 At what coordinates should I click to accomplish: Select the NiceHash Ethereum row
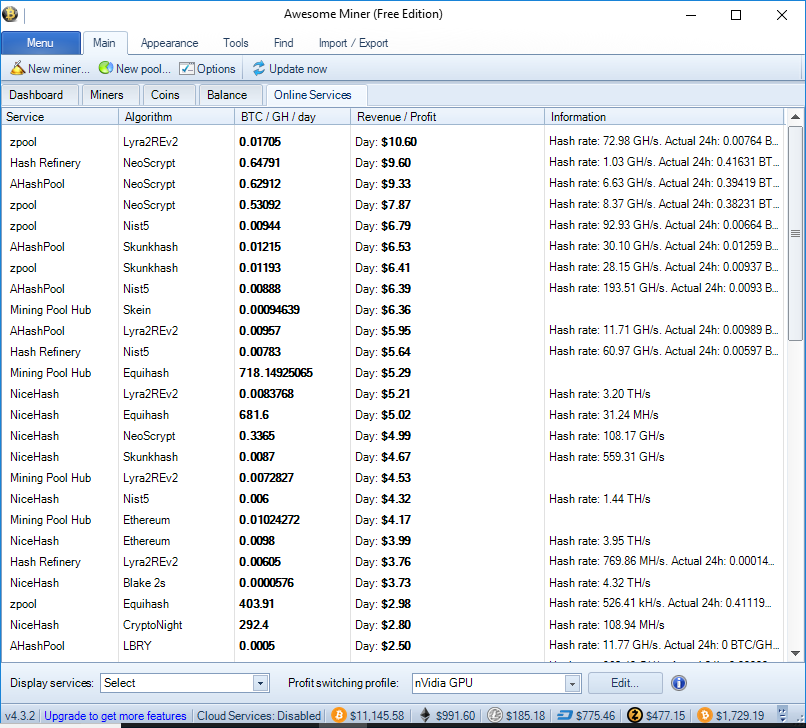click(394, 541)
